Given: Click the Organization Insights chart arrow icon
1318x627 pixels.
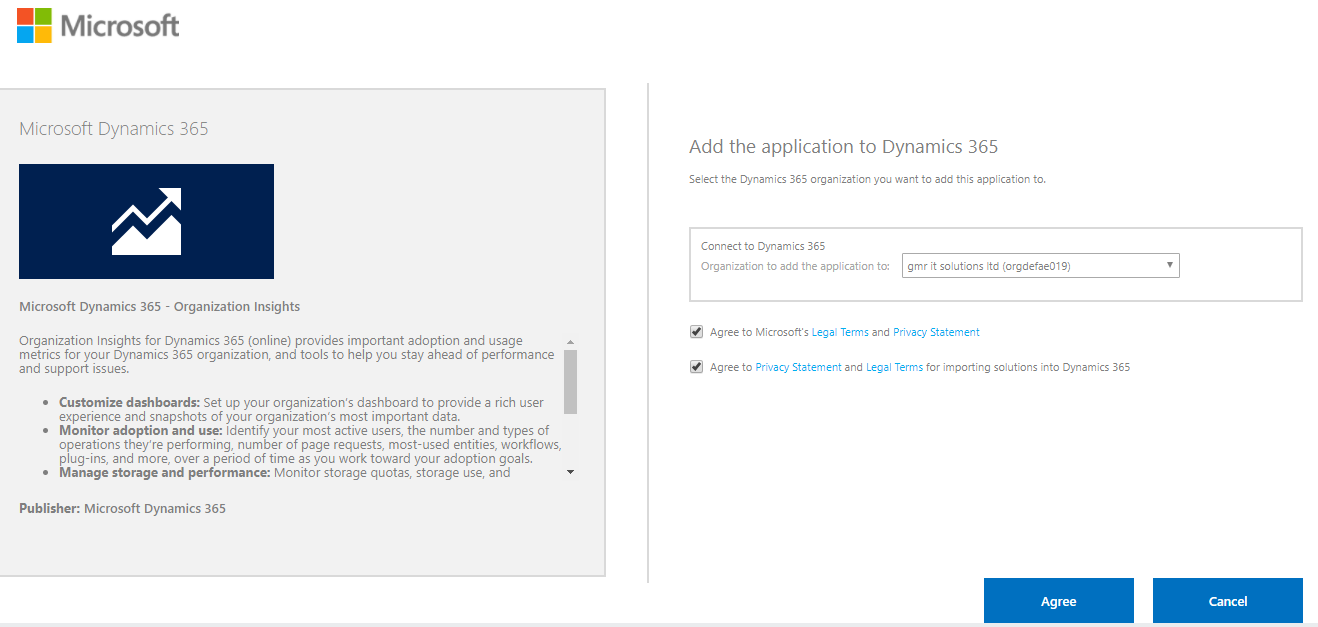Looking at the screenshot, I should coord(146,221).
